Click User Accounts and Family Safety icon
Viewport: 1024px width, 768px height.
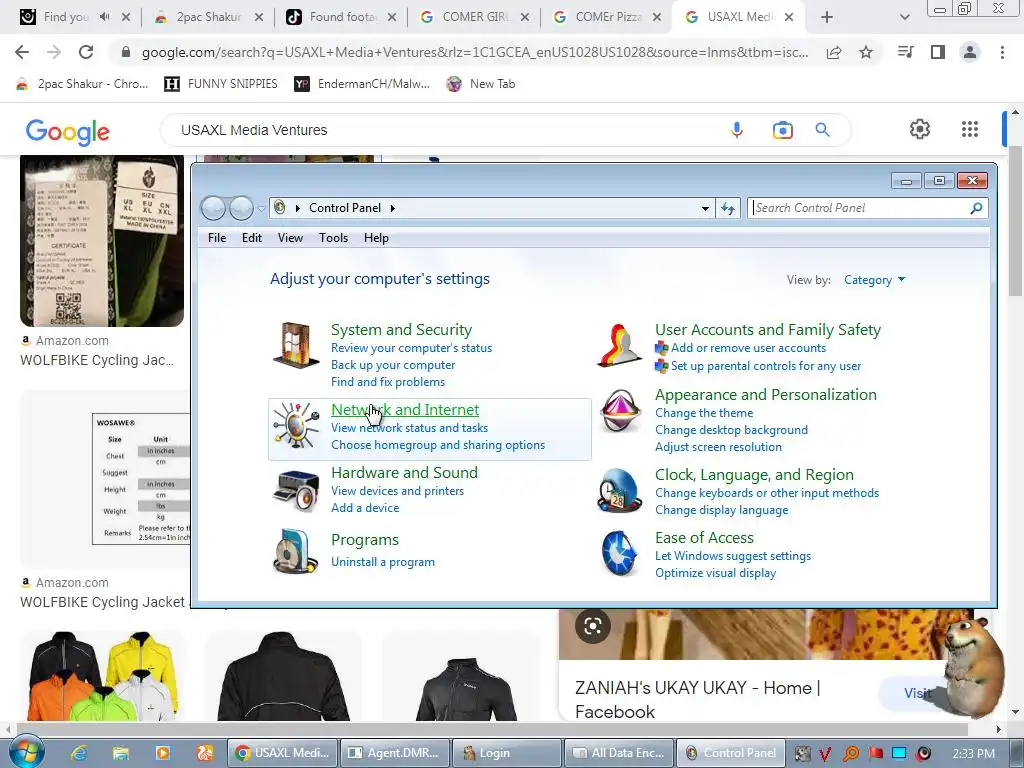coord(619,345)
